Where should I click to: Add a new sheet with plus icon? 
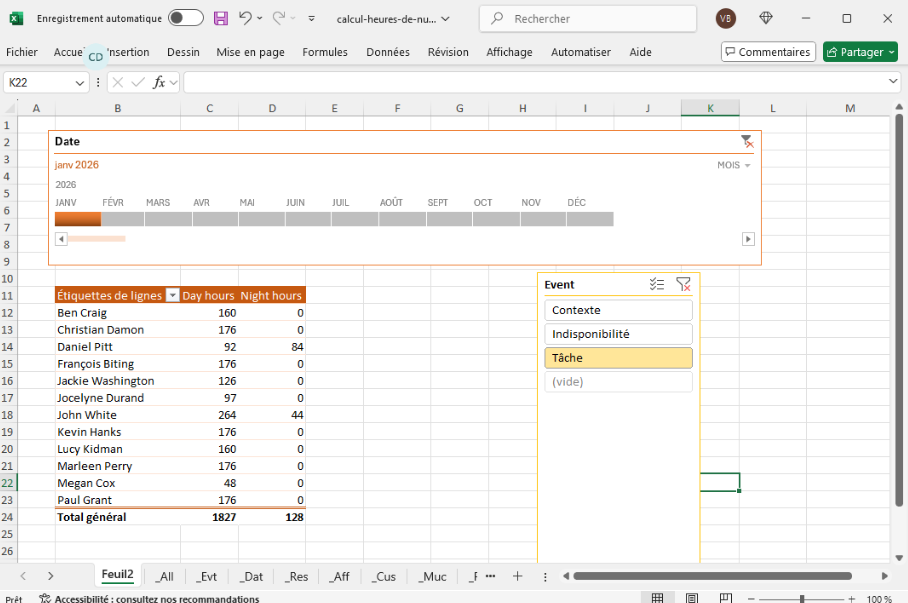517,576
